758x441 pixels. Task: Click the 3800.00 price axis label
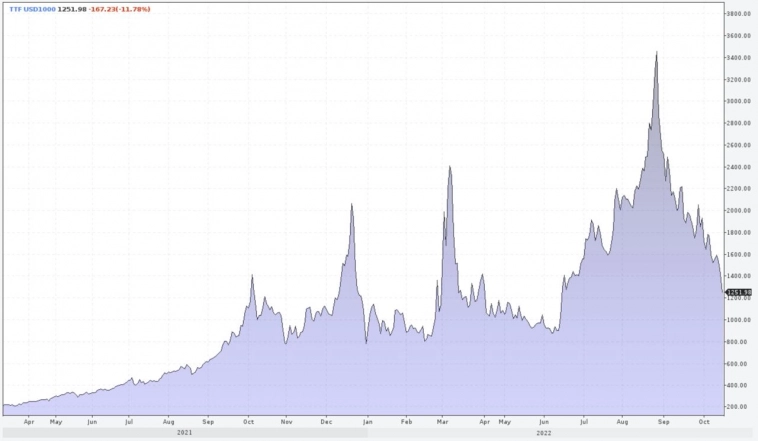(738, 14)
